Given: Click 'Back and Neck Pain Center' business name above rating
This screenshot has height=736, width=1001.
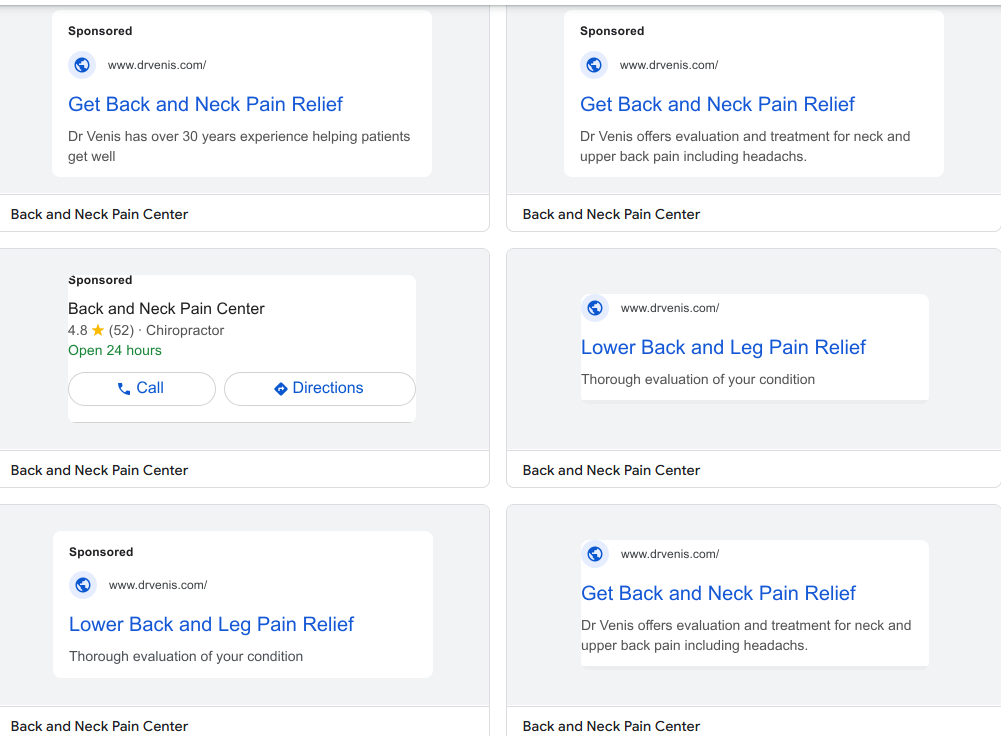Looking at the screenshot, I should [166, 309].
